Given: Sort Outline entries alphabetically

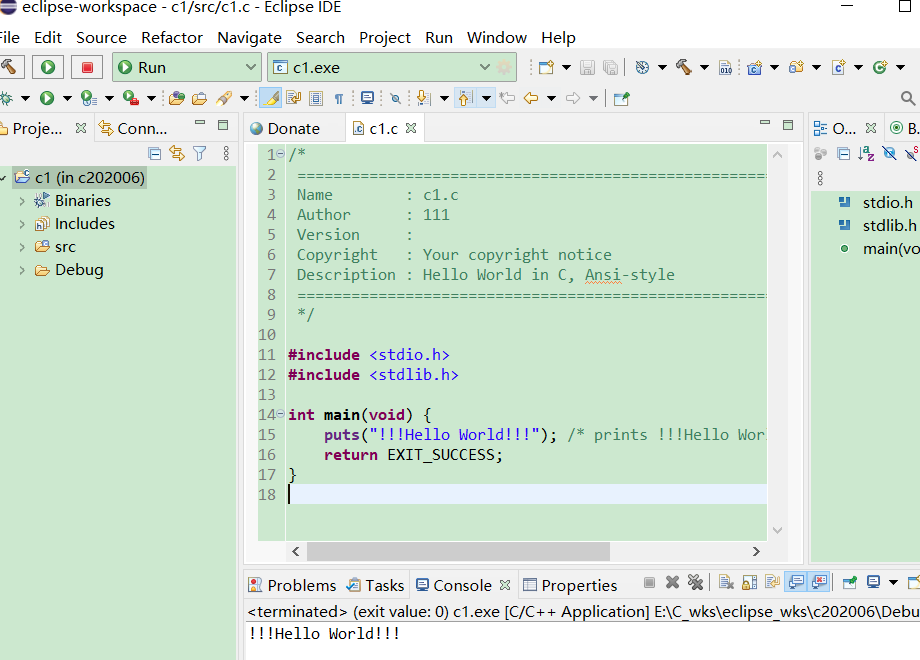Looking at the screenshot, I should click(866, 152).
